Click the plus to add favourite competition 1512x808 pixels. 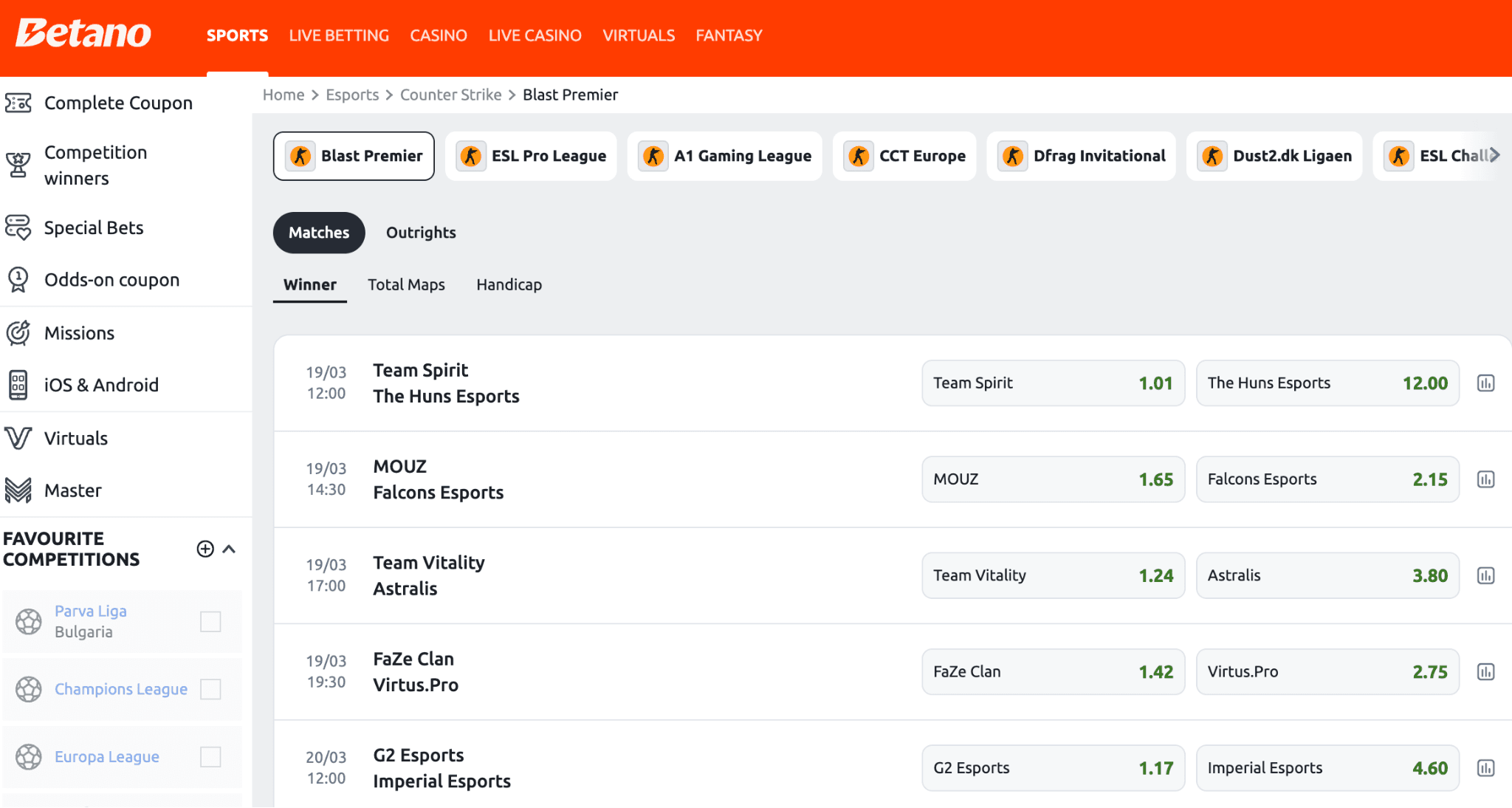pos(205,549)
